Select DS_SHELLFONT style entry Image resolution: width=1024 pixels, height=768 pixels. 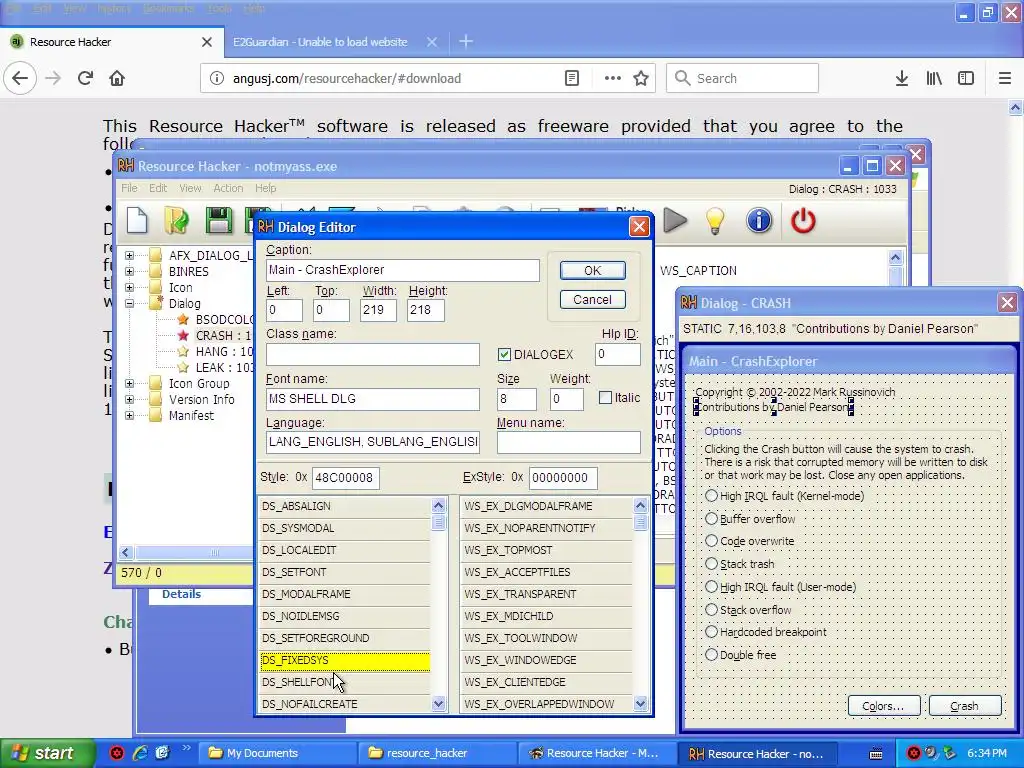coord(345,682)
